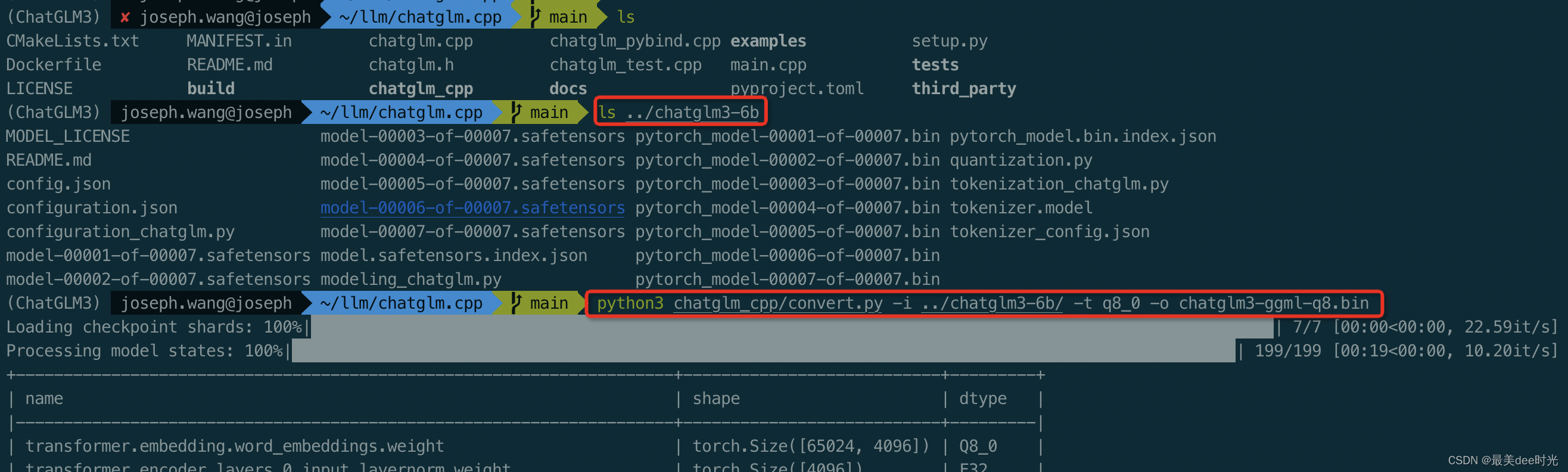
Task: Click the Loading checkpoint shards progress bar
Action: click(791, 327)
